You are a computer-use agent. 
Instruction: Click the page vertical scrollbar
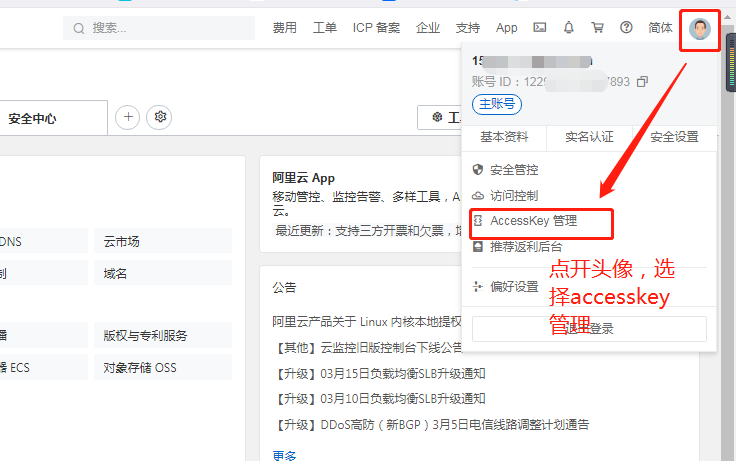point(729,244)
